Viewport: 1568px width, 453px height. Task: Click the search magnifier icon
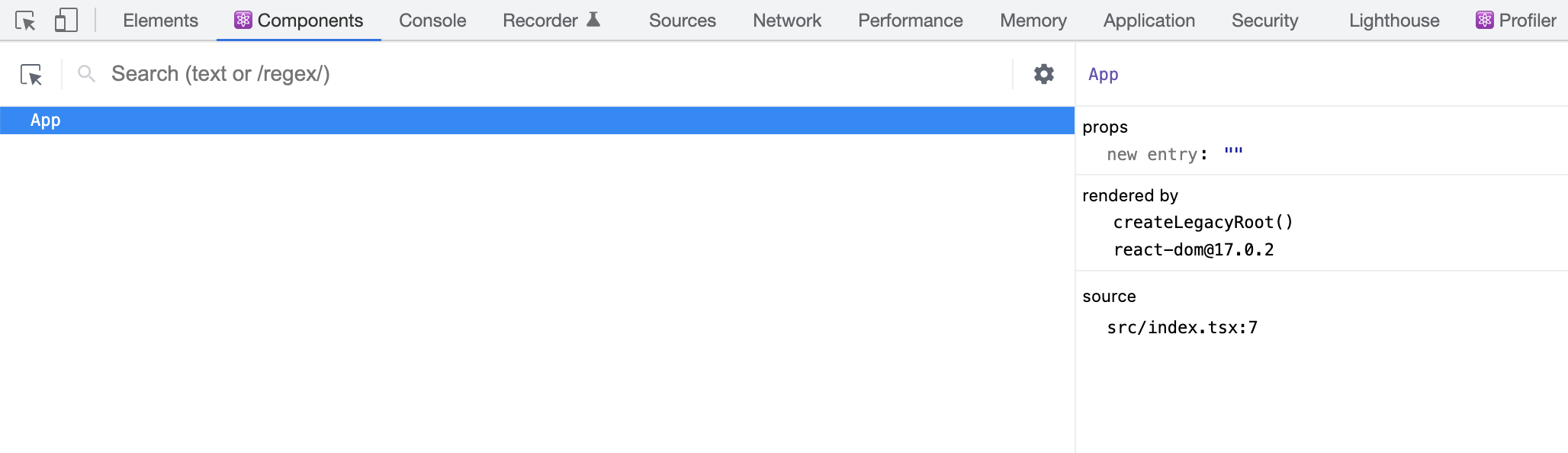coord(85,73)
